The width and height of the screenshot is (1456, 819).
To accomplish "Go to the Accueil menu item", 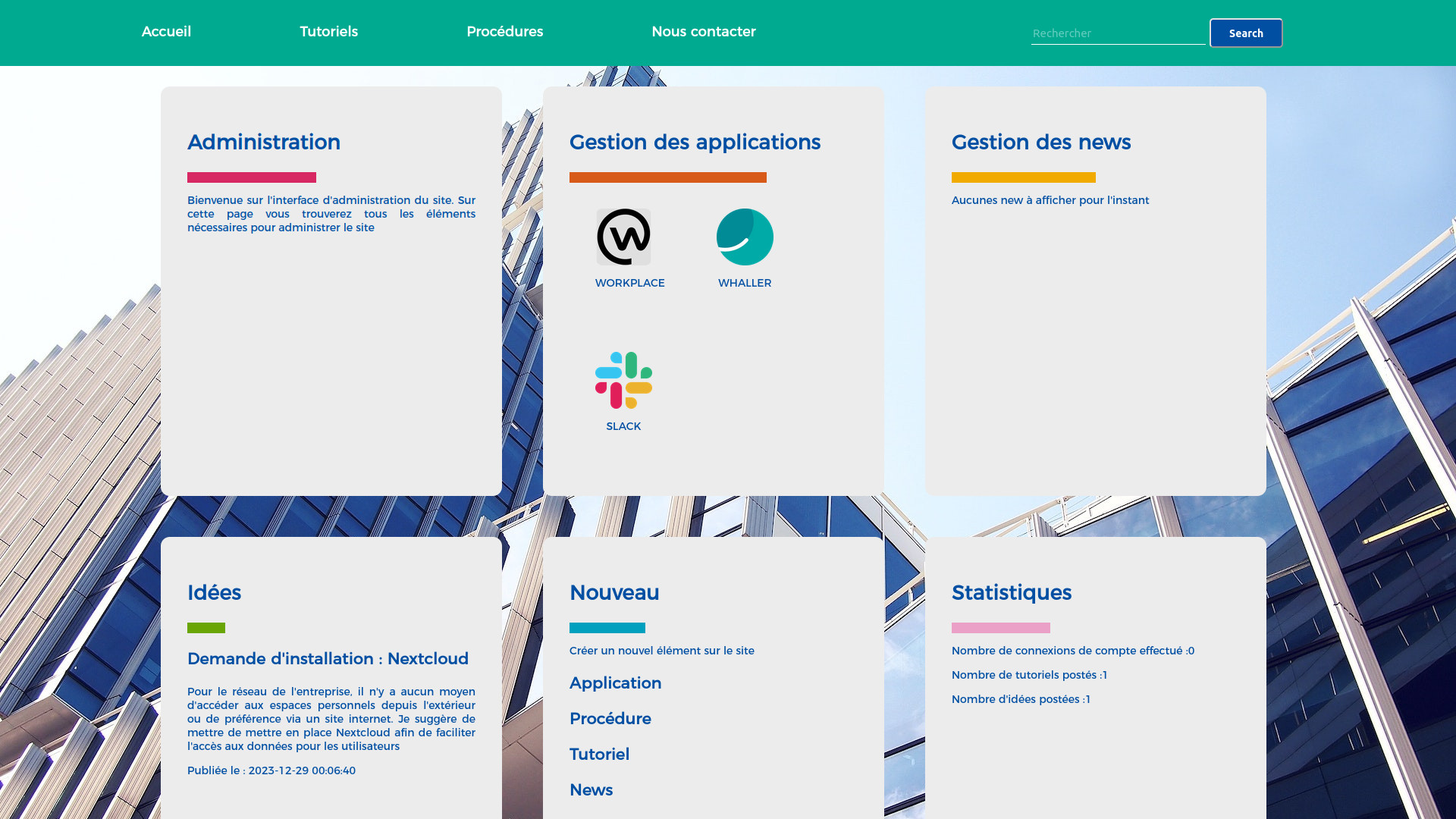I will point(166,32).
